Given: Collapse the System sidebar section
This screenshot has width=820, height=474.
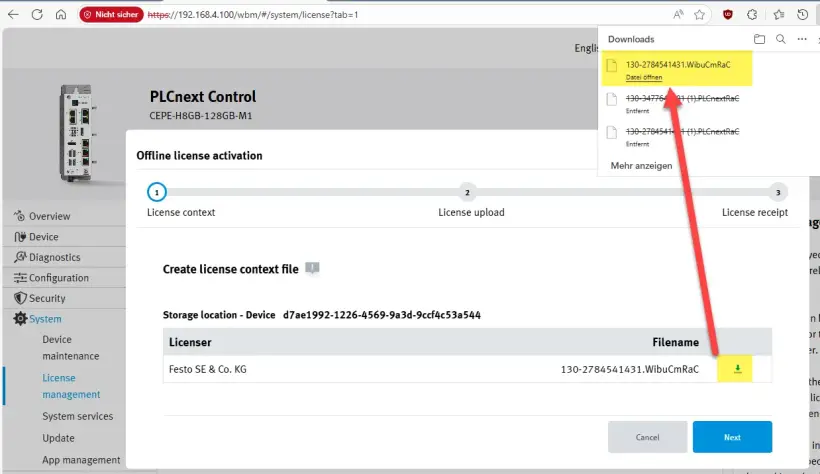Looking at the screenshot, I should point(45,319).
